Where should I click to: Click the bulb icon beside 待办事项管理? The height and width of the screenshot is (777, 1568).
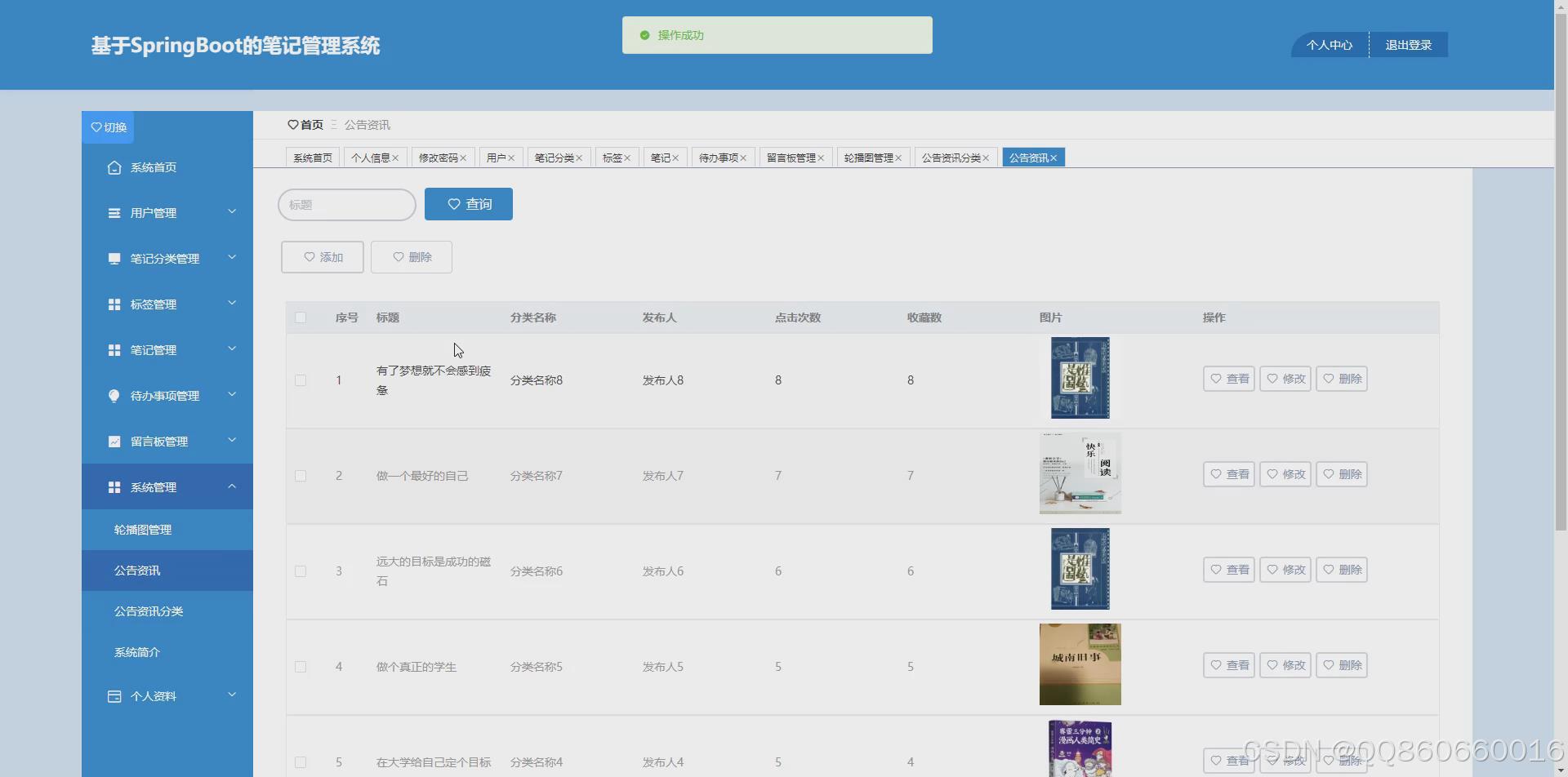tap(114, 396)
